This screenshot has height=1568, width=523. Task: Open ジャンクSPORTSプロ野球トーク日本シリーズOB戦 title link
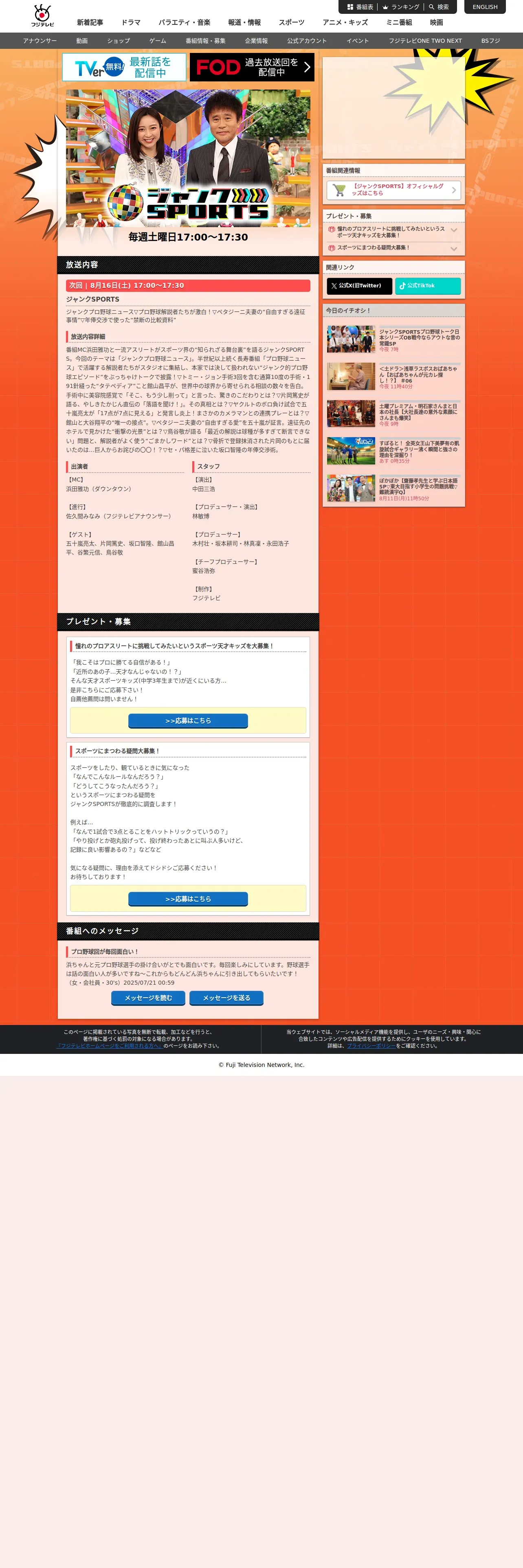click(x=420, y=338)
